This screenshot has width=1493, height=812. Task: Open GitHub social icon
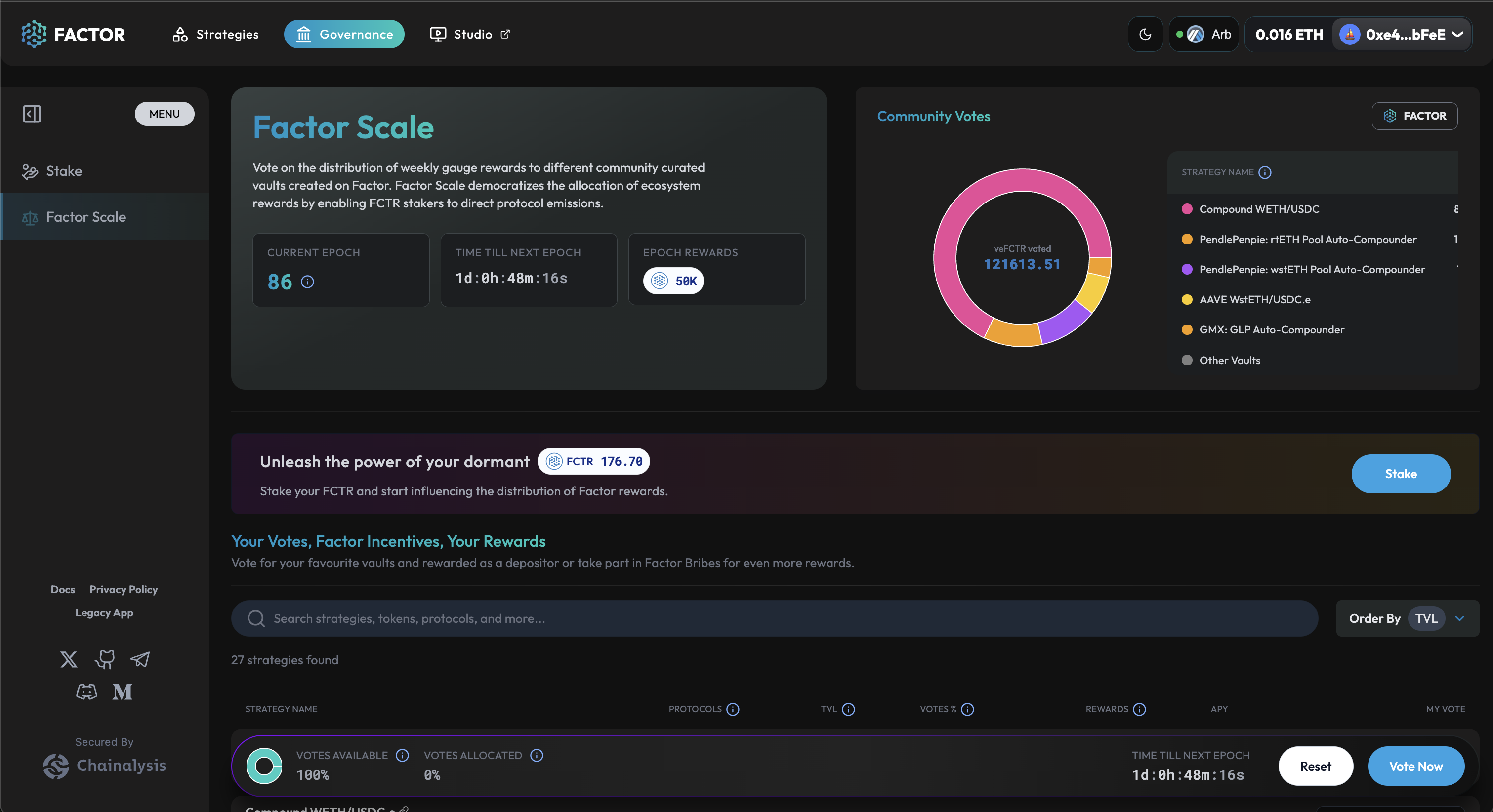coord(105,659)
